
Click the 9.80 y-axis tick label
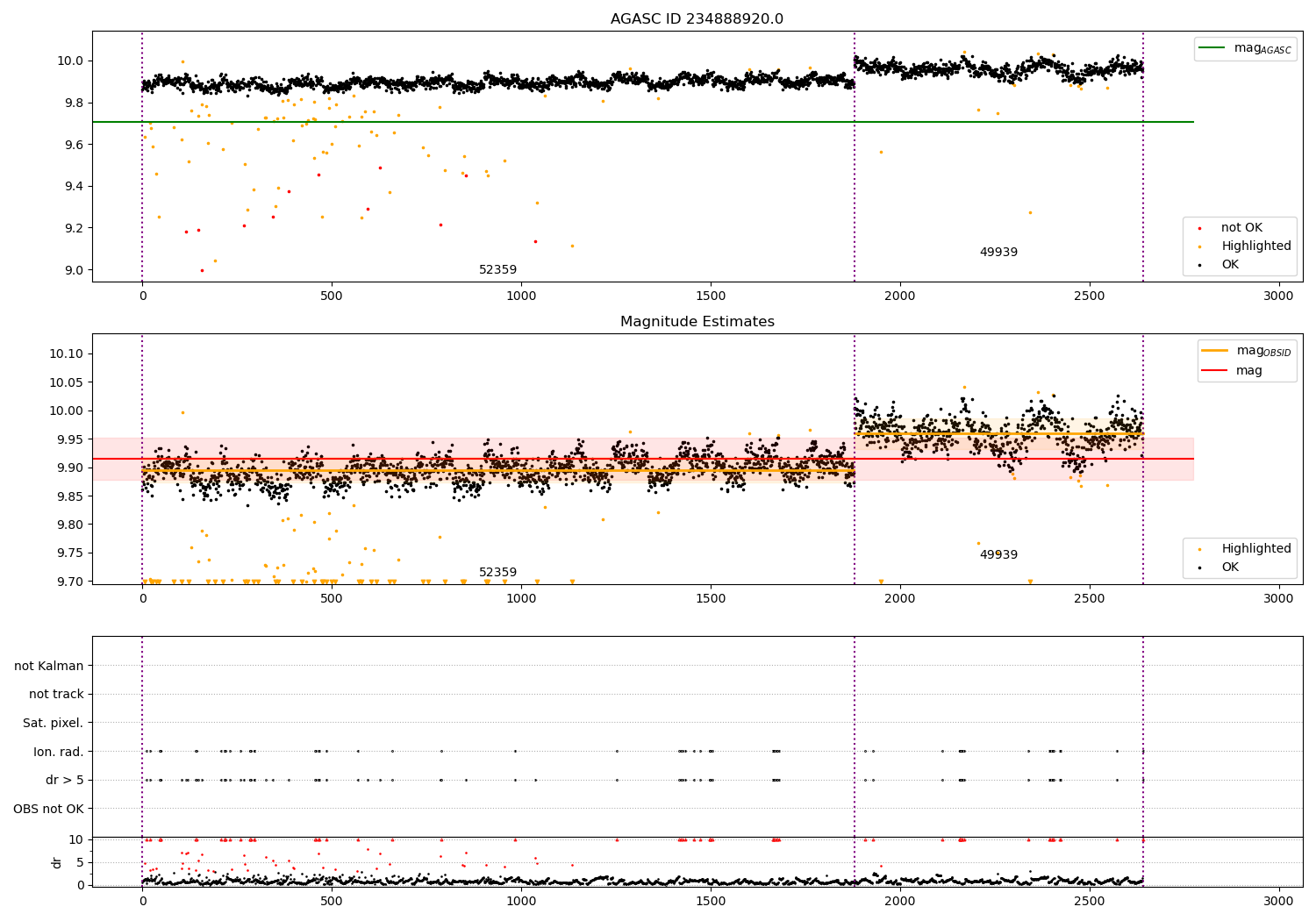point(70,525)
